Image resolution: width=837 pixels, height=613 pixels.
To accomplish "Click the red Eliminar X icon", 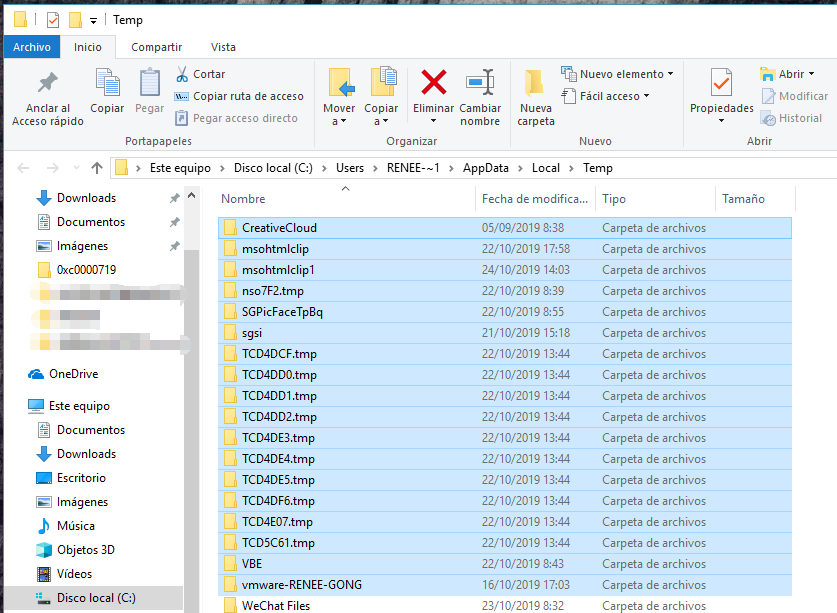I will (x=433, y=82).
